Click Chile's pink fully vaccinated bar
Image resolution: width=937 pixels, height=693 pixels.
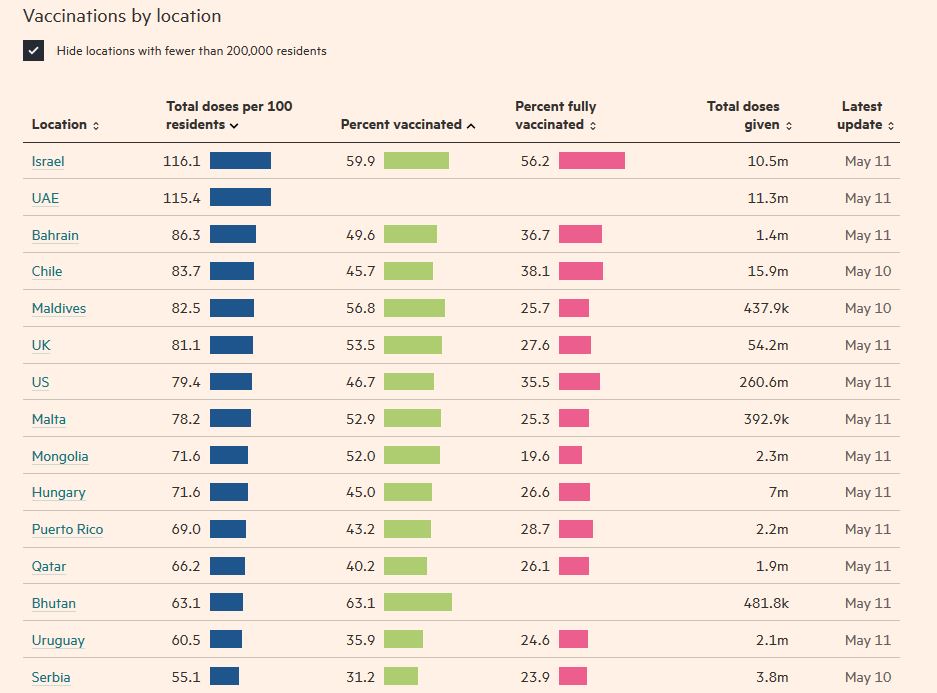click(x=580, y=271)
